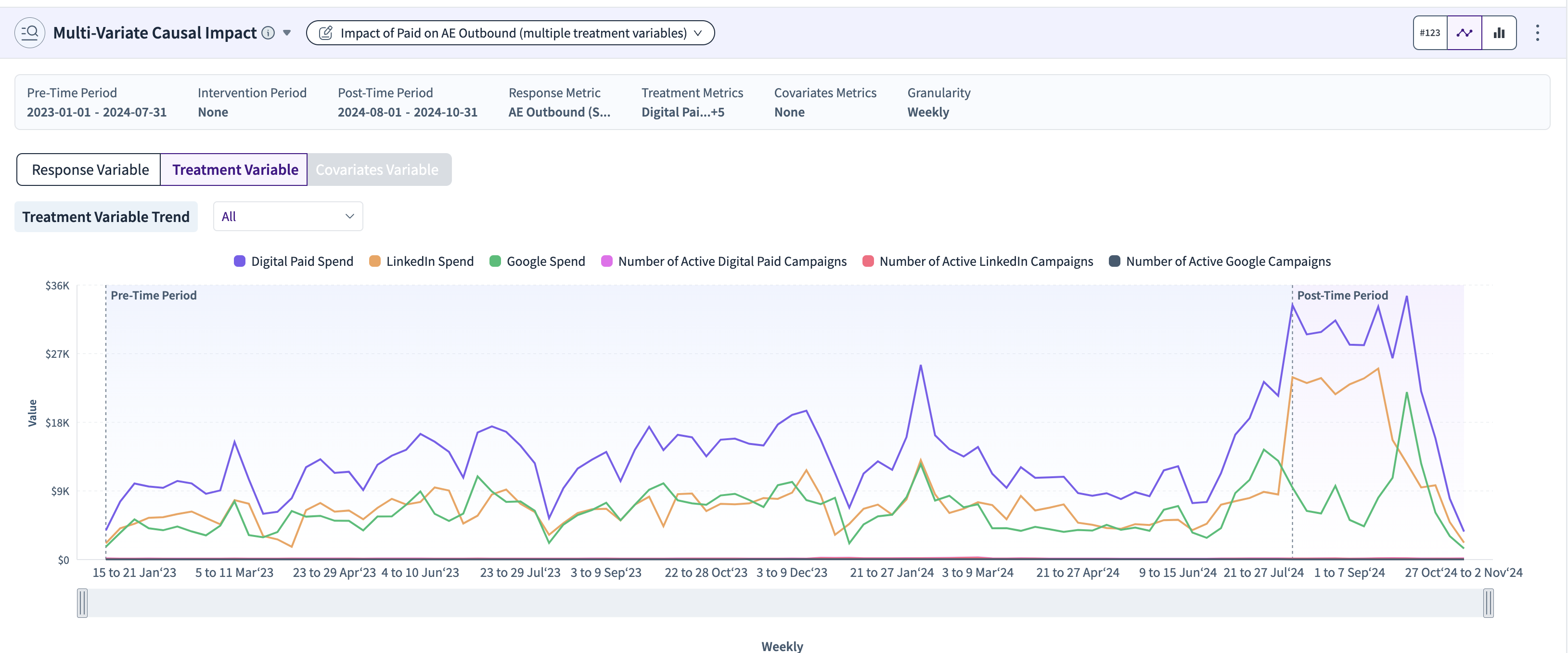The width and height of the screenshot is (1568, 653).
Task: Toggle Number of Active Digital Paid Campaigns series
Action: coord(724,261)
